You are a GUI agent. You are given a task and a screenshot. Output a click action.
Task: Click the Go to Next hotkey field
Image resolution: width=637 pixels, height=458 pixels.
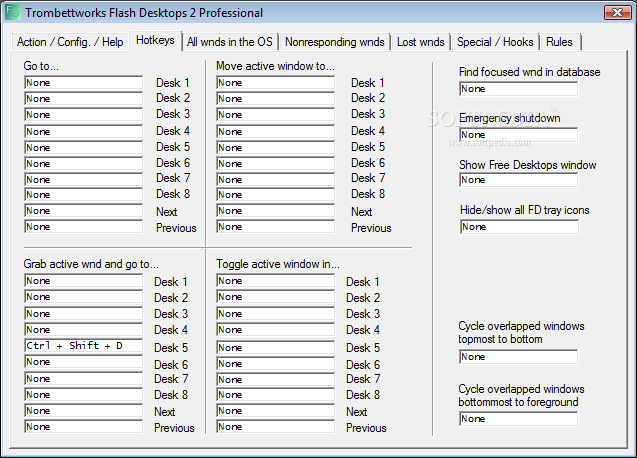(84, 211)
